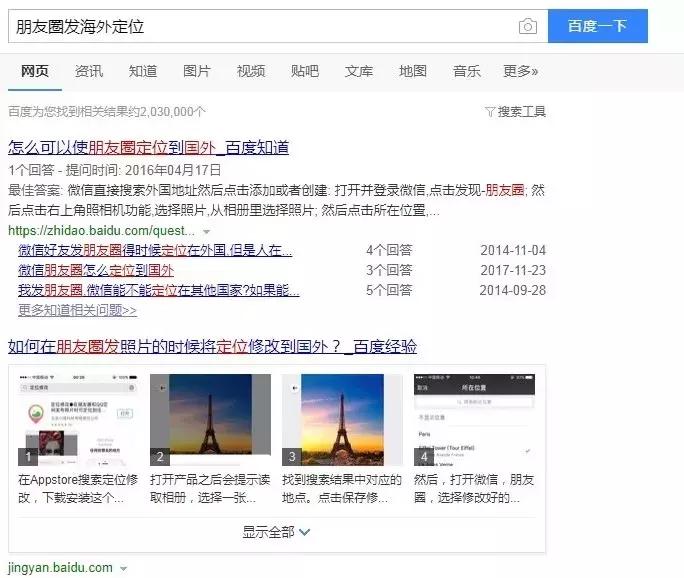Switch to the 地图 tab

(413, 71)
